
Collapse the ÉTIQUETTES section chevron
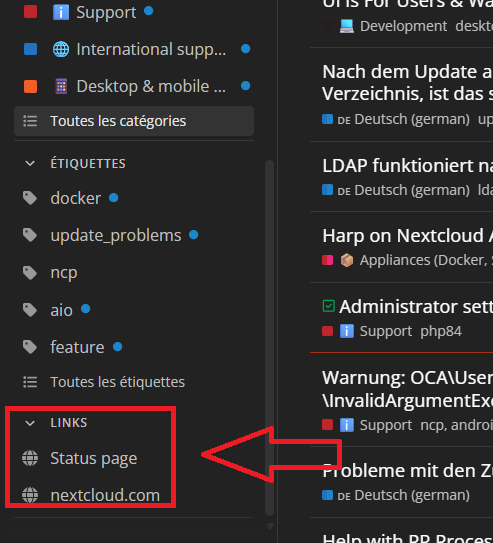[x=30, y=163]
